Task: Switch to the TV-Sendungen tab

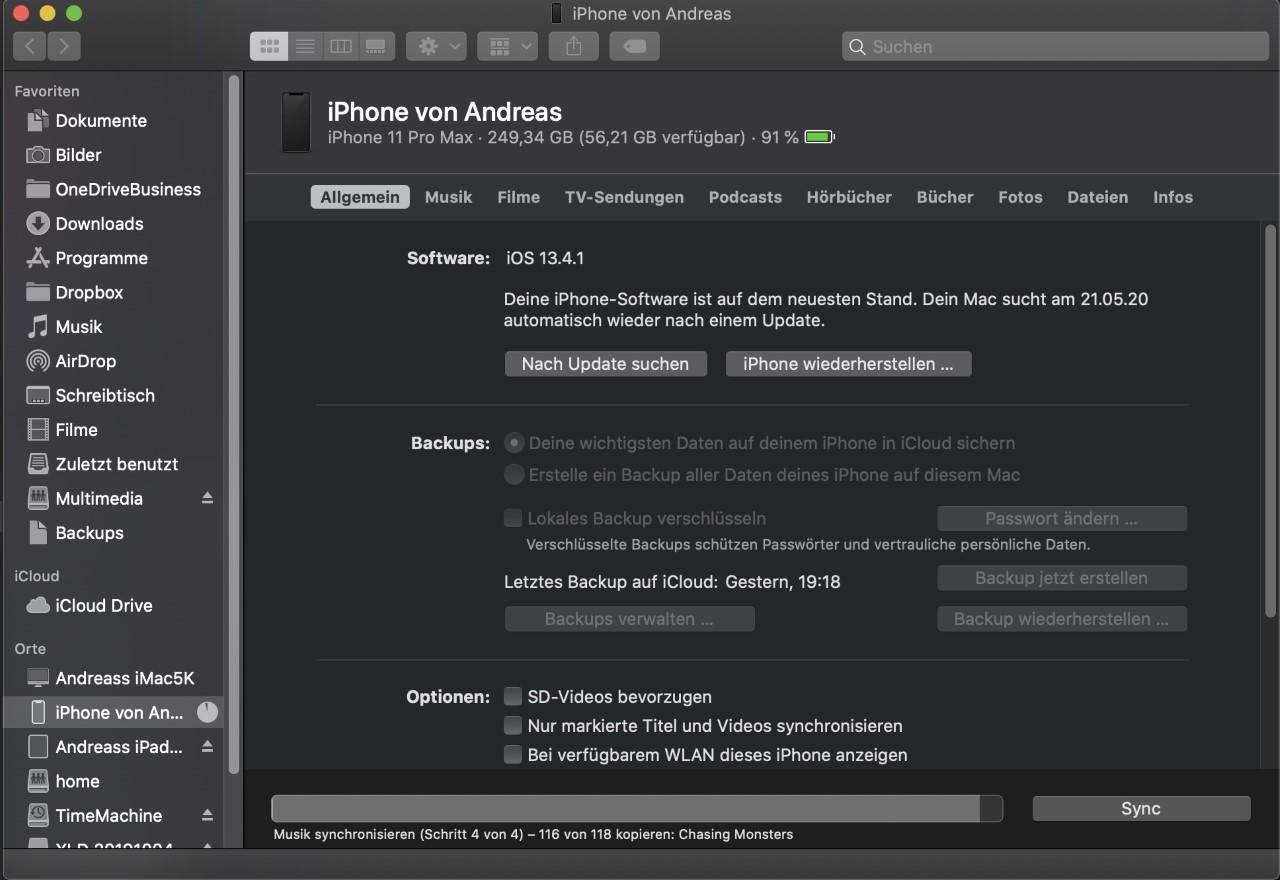Action: 624,197
